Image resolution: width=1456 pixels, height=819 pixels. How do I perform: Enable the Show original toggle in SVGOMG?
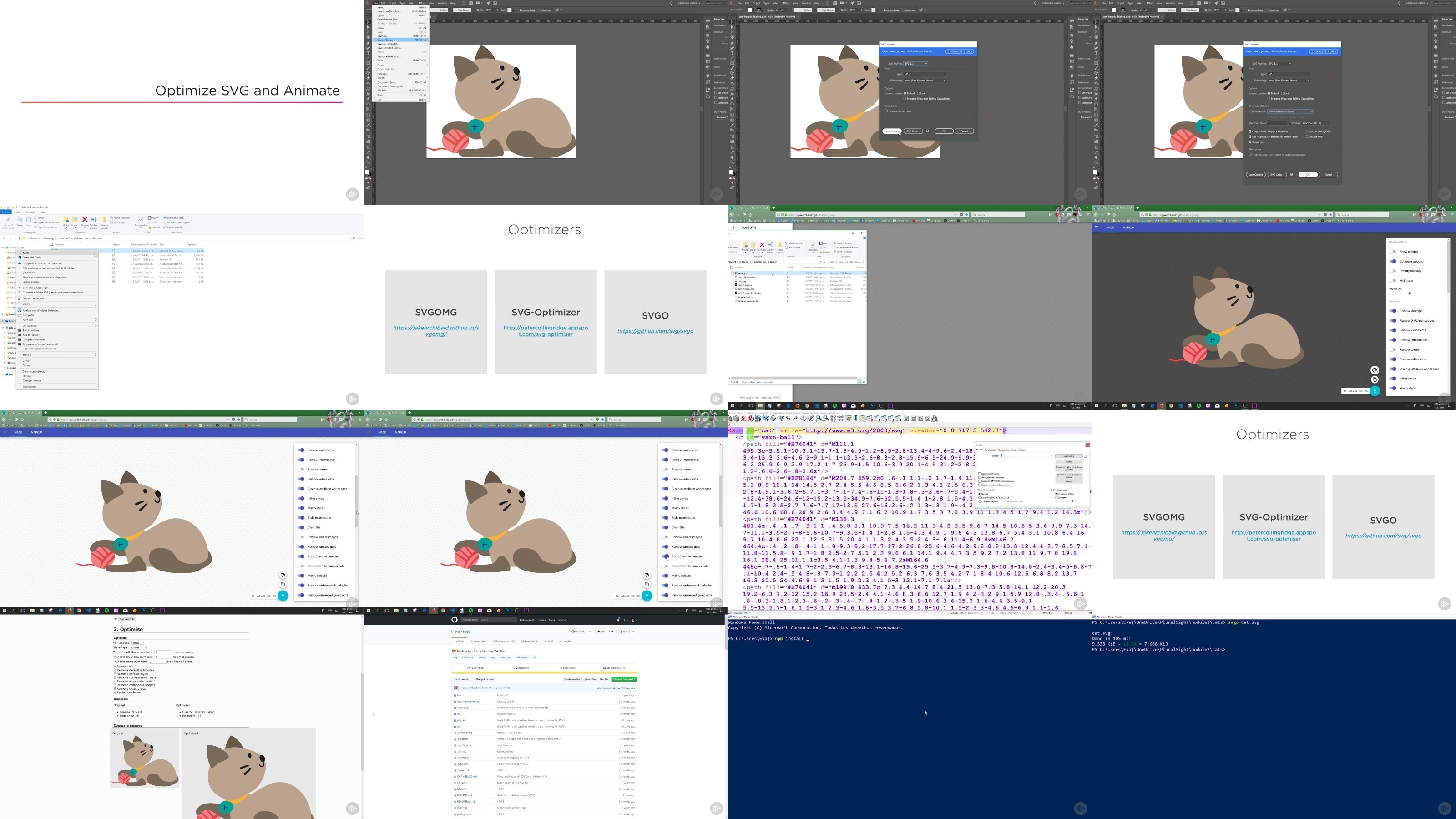(1393, 252)
